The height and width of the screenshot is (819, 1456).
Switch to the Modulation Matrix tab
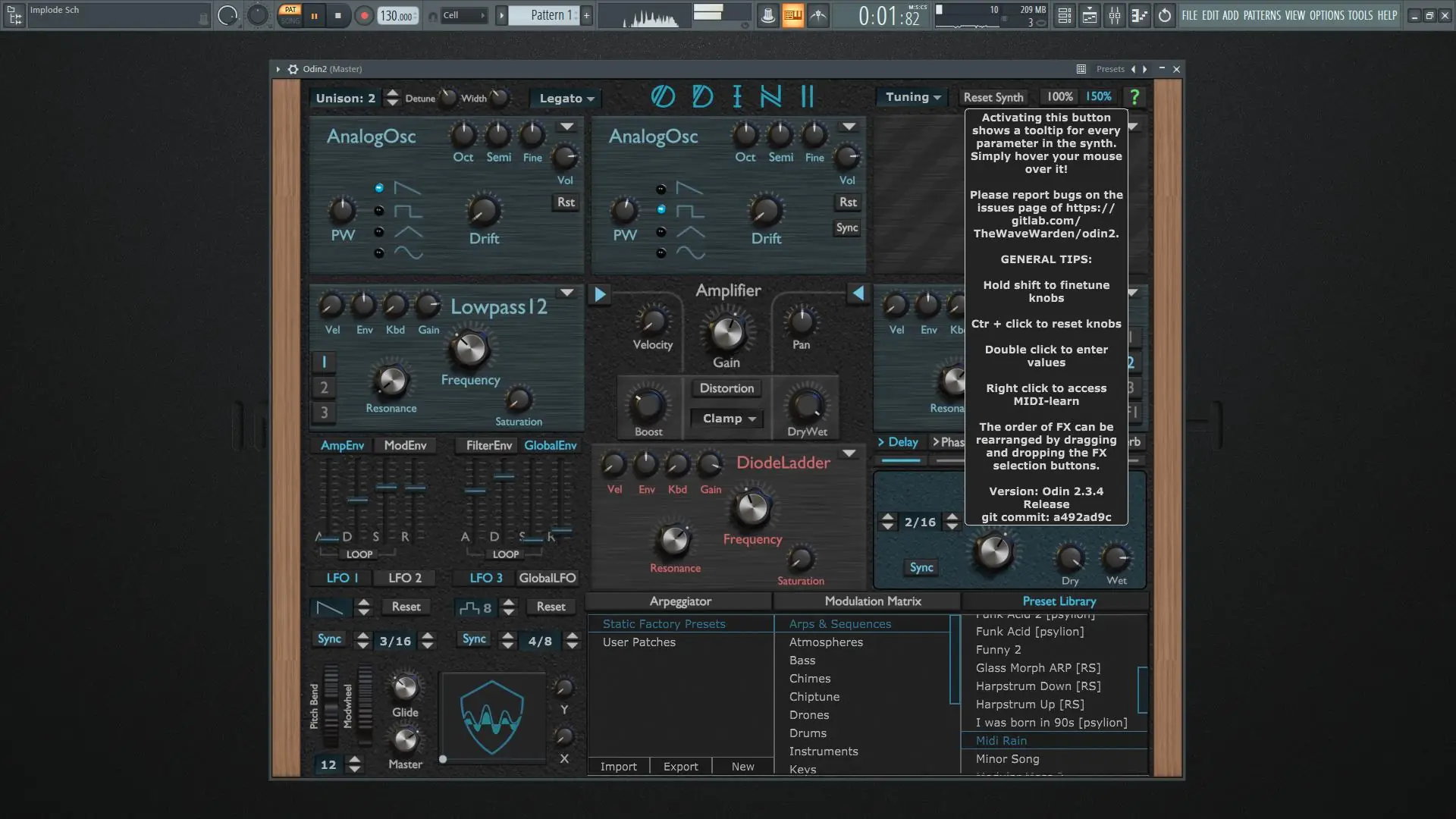point(873,601)
